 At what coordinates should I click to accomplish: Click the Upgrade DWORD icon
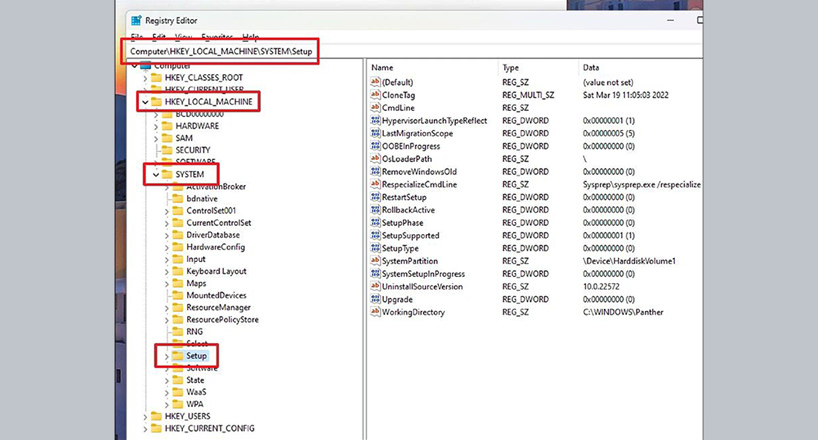[x=375, y=299]
